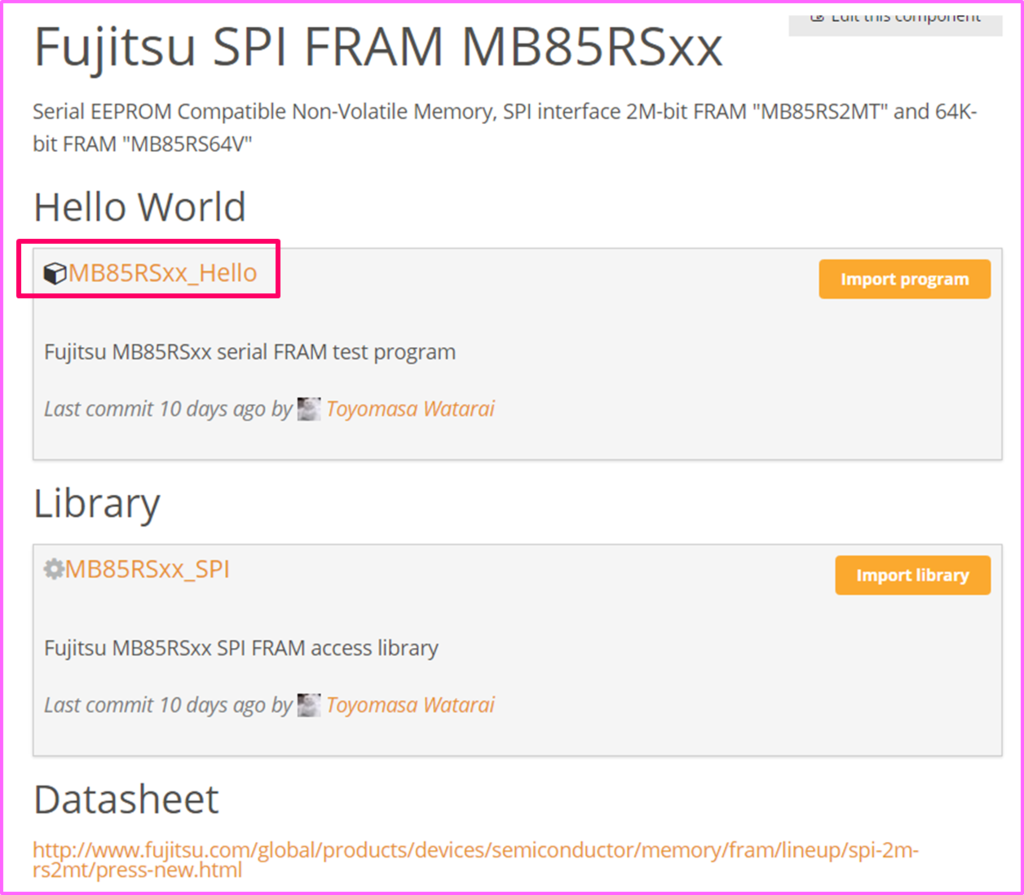Click the package icon beside MB85RSxx_Hello
The width and height of the screenshot is (1024, 895).
click(55, 273)
